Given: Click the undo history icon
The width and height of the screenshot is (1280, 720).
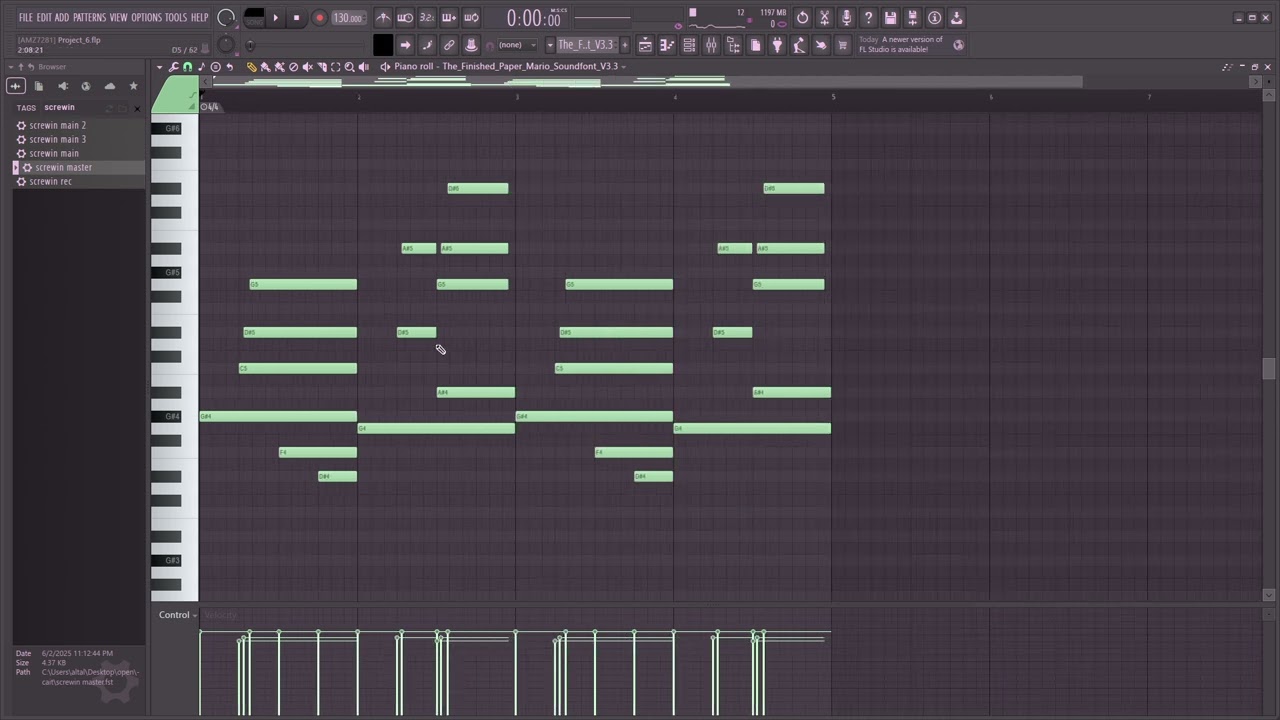Looking at the screenshot, I should pos(802,17).
